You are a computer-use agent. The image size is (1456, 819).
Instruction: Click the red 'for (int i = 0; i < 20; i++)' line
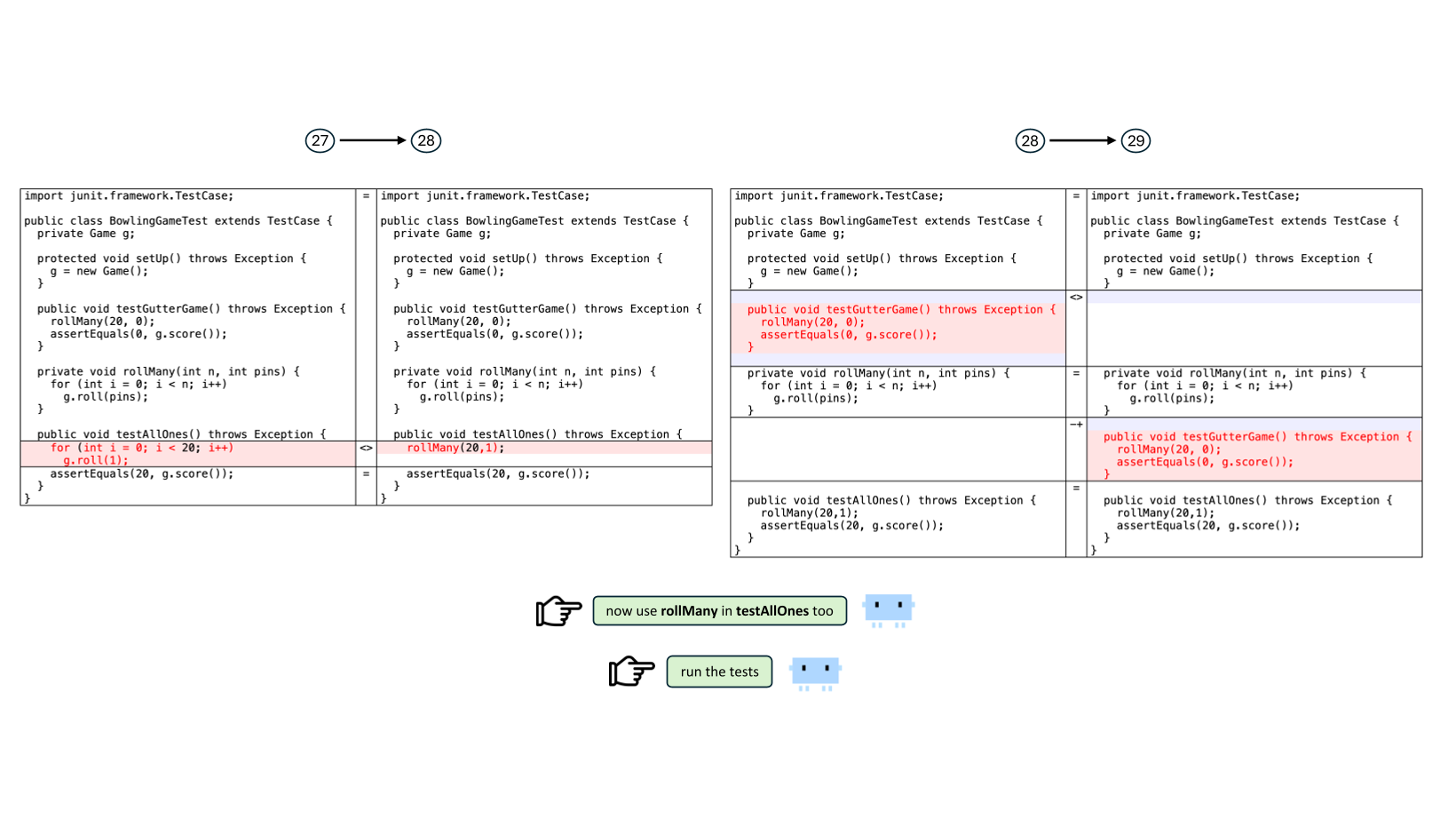pos(142,448)
